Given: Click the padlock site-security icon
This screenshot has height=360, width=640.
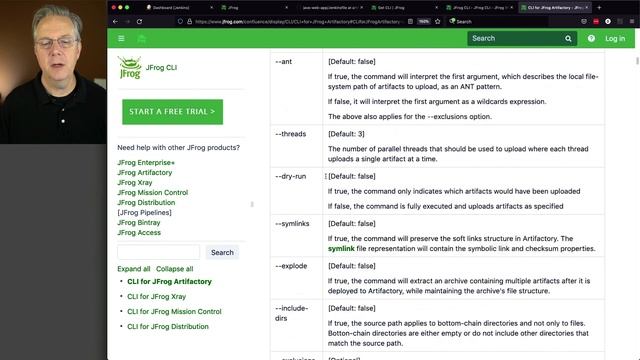Looking at the screenshot, I should pos(189,21).
